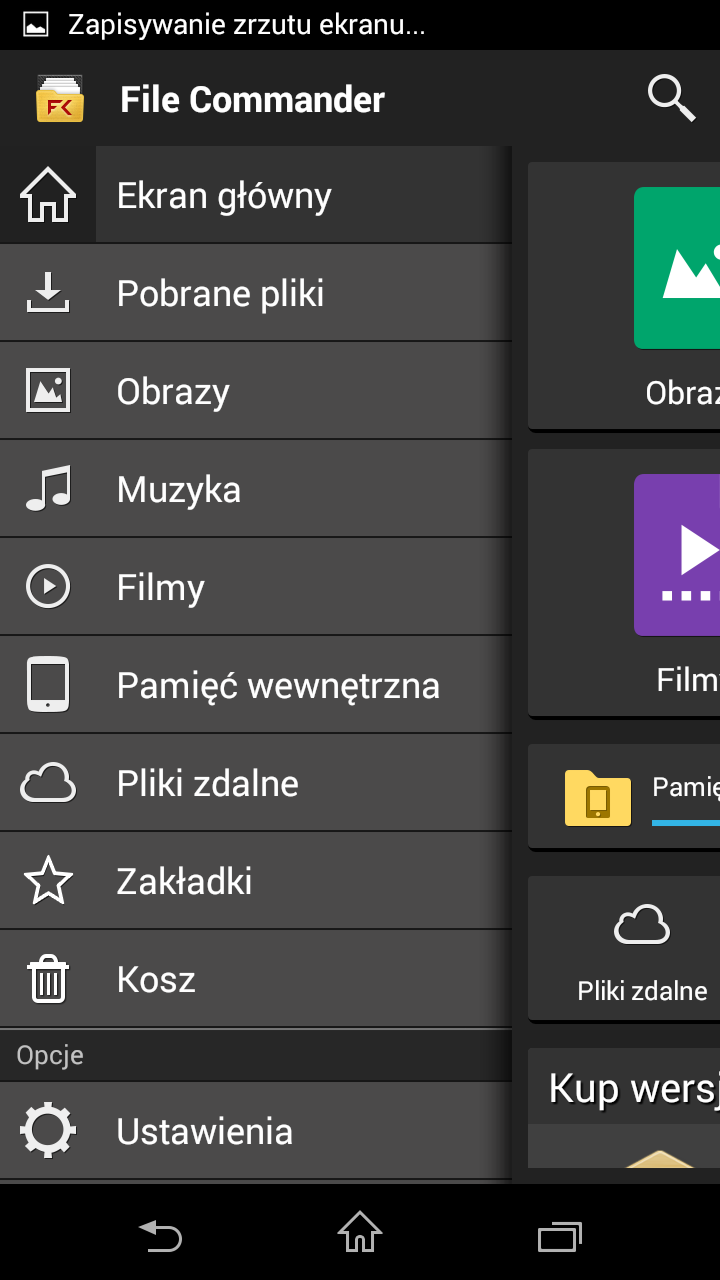Tap the download icon for Pobrane pliki

[x=48, y=293]
